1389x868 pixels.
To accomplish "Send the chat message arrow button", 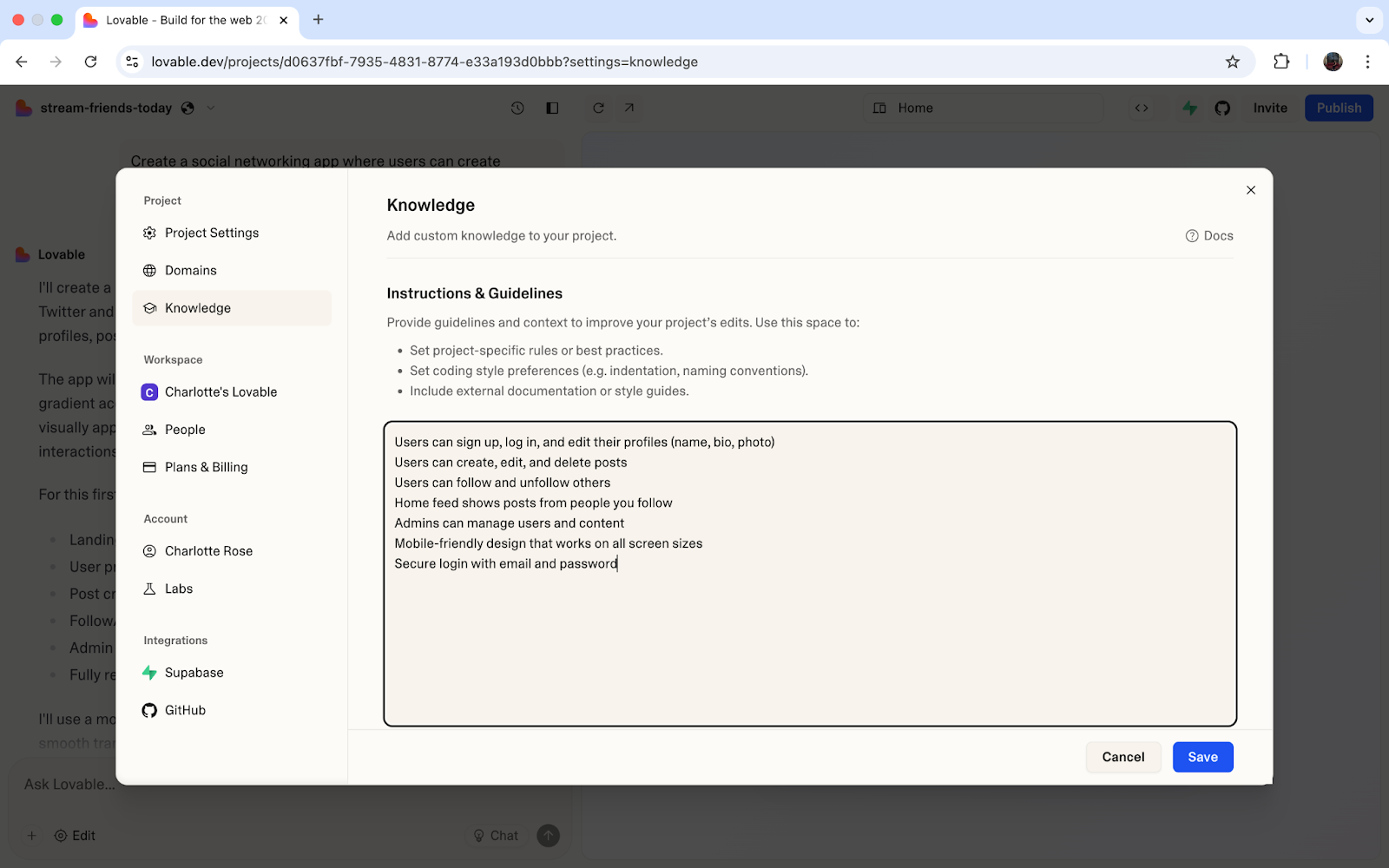I will pos(548,836).
